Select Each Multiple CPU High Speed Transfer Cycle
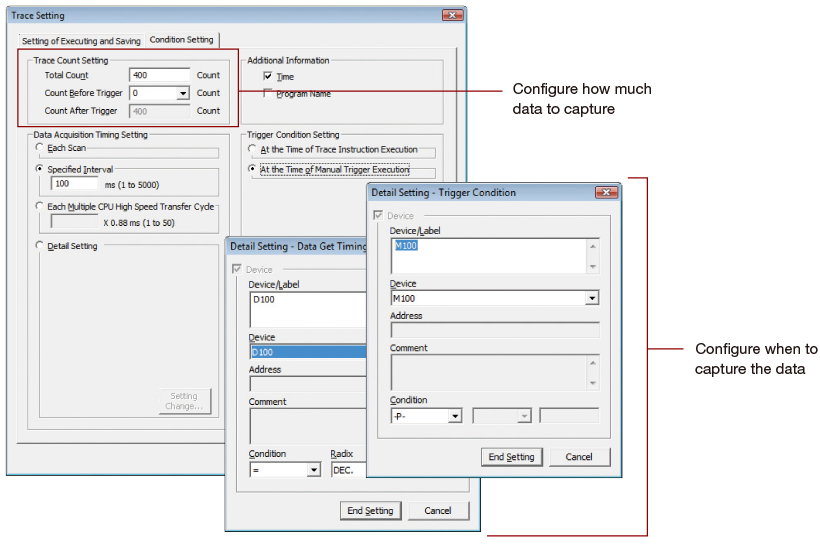820x544 pixels. coord(39,206)
